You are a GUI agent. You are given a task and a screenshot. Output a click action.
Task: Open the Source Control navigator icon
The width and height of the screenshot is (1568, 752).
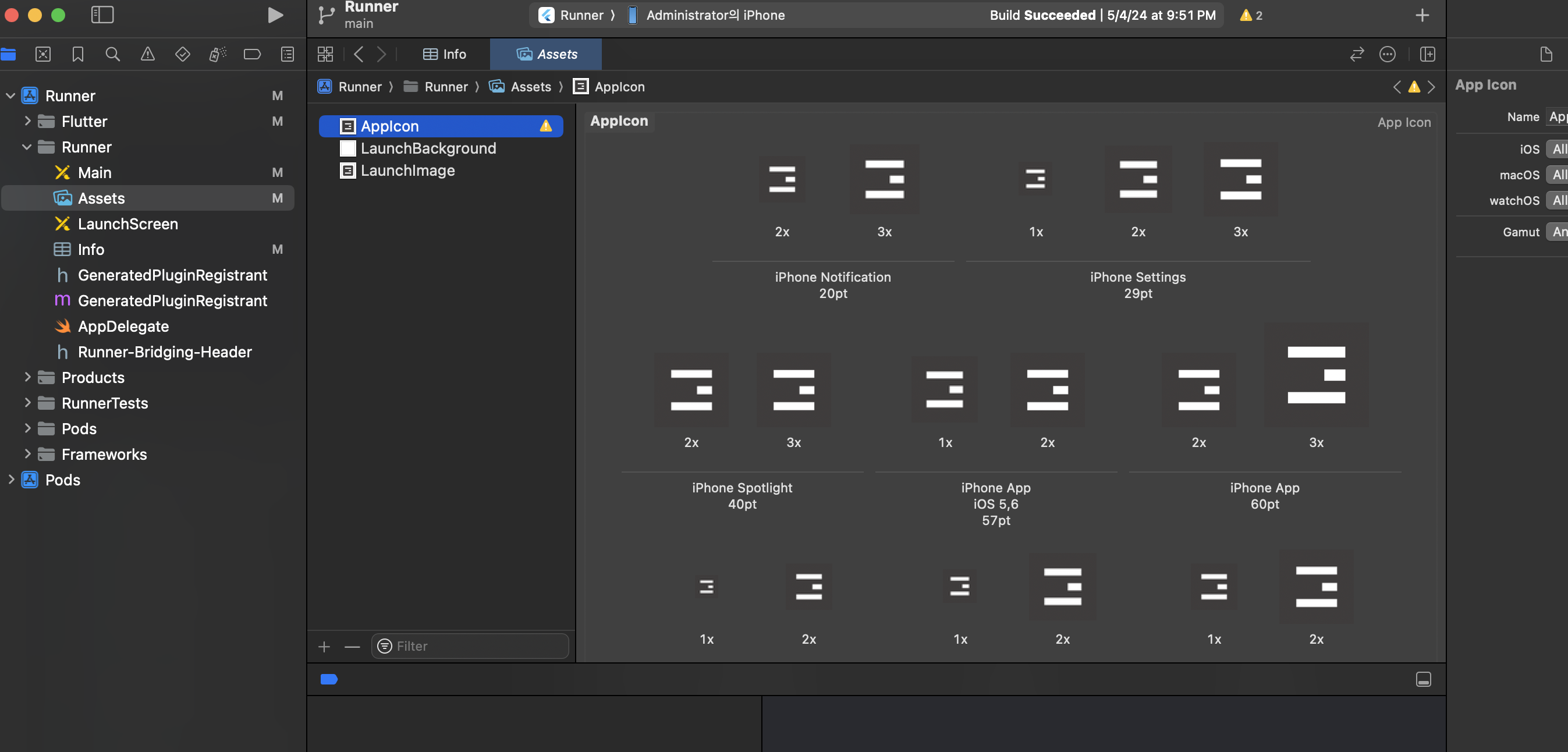[x=43, y=54]
